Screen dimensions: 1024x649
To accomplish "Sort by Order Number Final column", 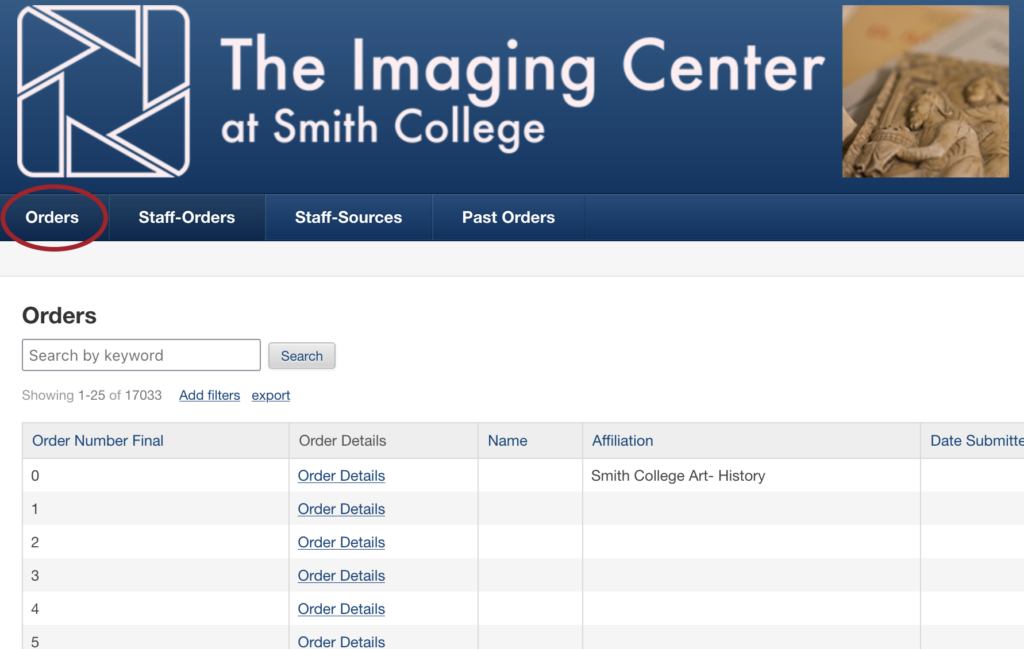I will point(98,441).
